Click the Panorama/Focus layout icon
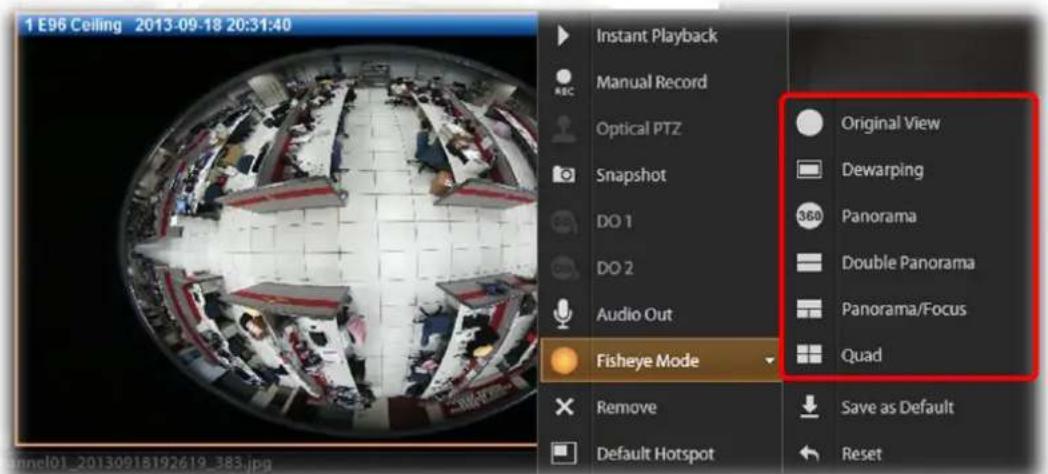Viewport: 1048px width, 474px height. (x=809, y=310)
